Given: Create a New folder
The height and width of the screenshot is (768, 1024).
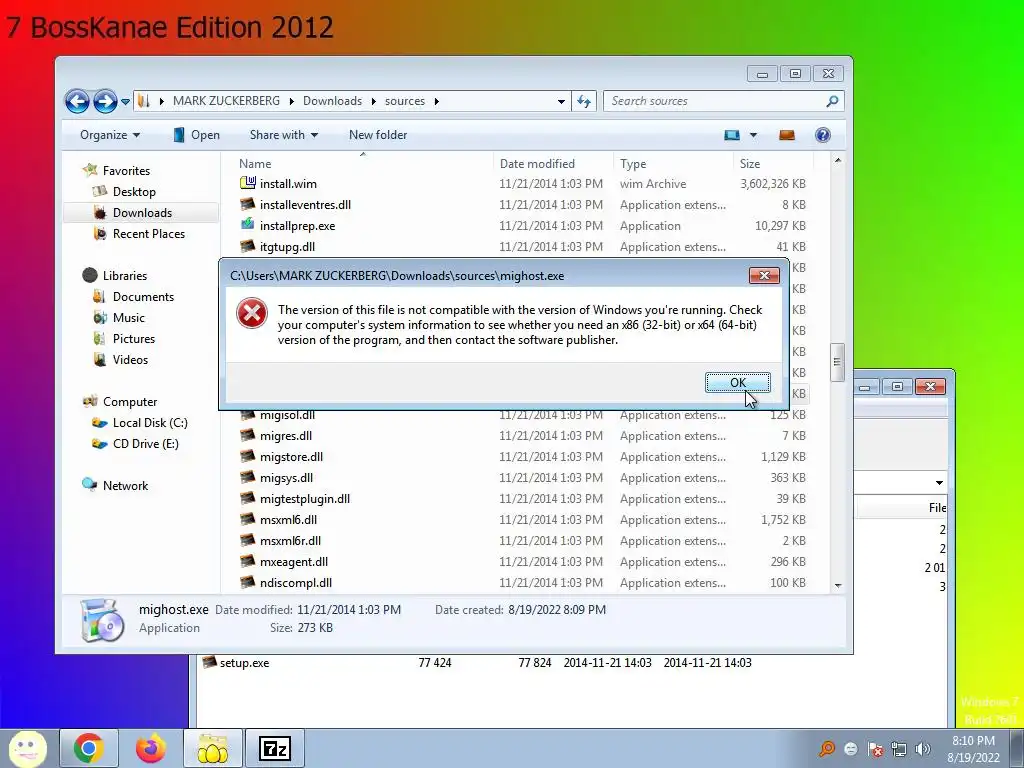Looking at the screenshot, I should tap(378, 135).
